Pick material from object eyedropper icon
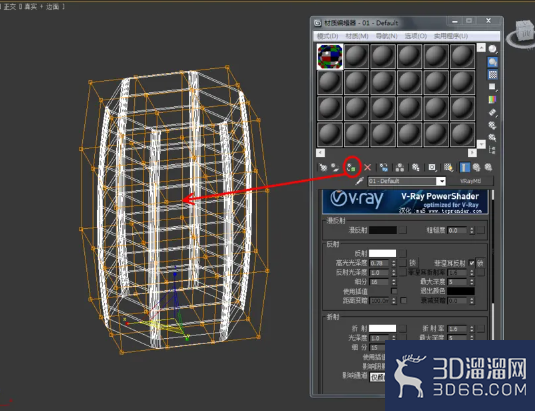Viewport: 535px width, 411px height. [x=359, y=181]
